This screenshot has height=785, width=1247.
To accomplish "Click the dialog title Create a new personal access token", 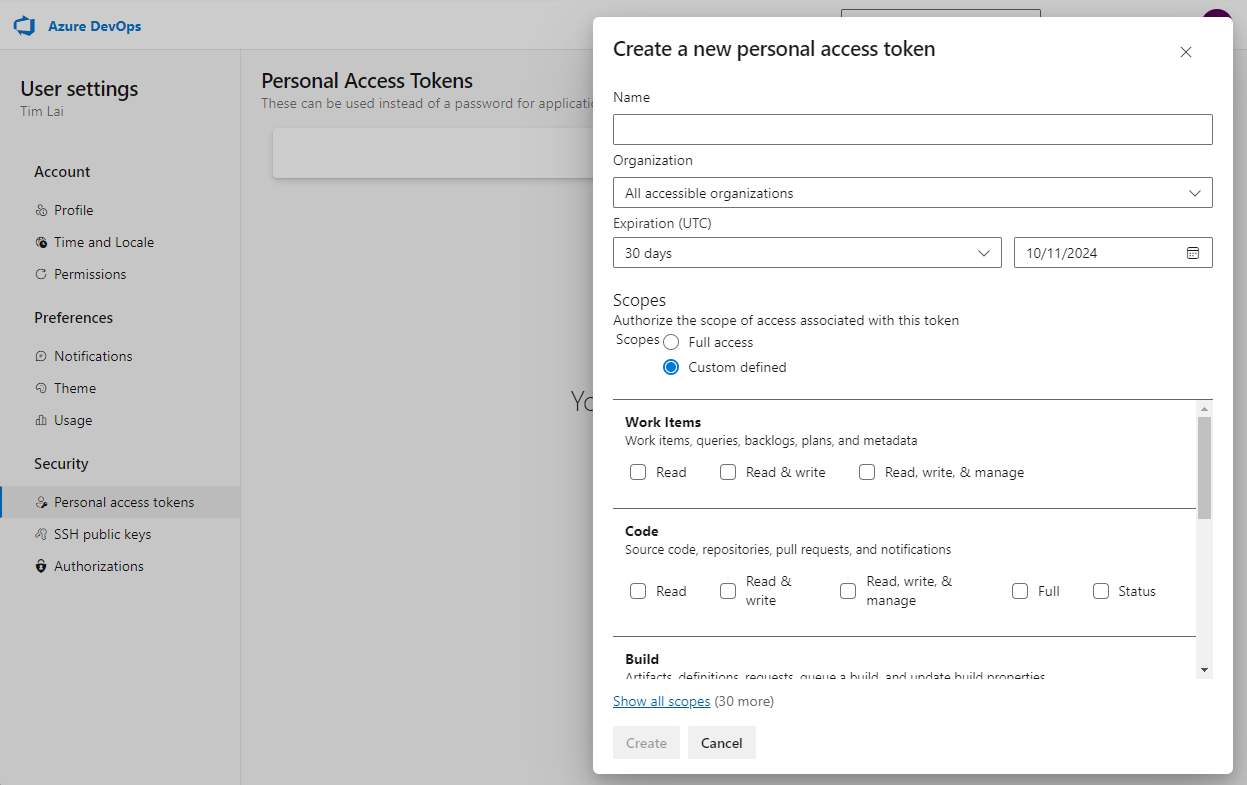I will (x=774, y=49).
